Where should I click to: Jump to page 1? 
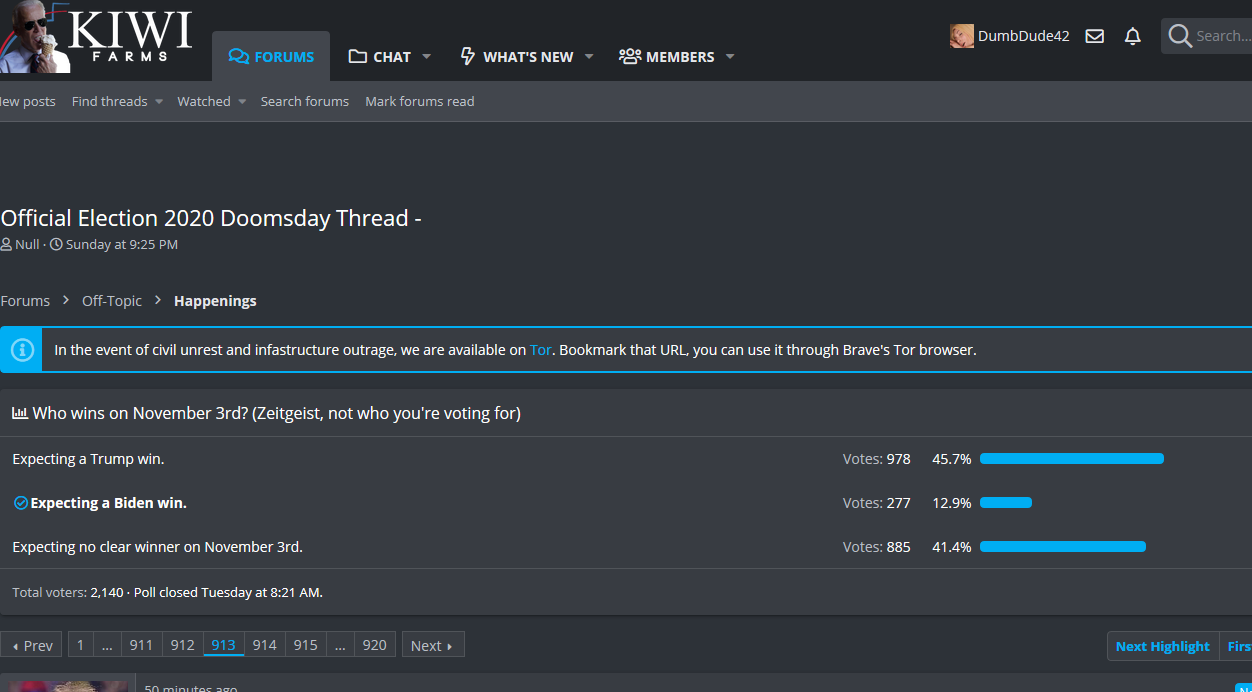click(81, 645)
